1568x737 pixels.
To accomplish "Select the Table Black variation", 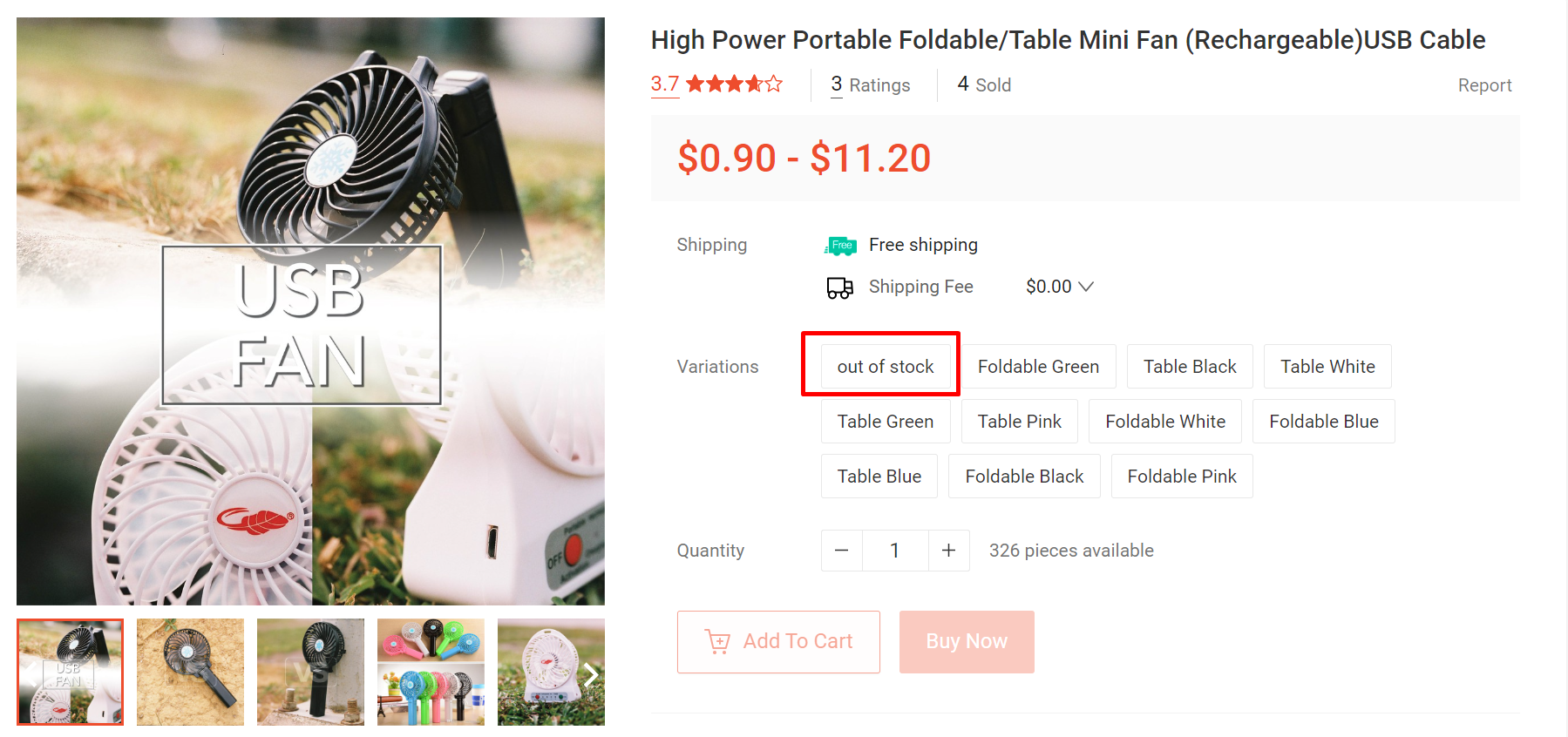I will coord(1189,366).
